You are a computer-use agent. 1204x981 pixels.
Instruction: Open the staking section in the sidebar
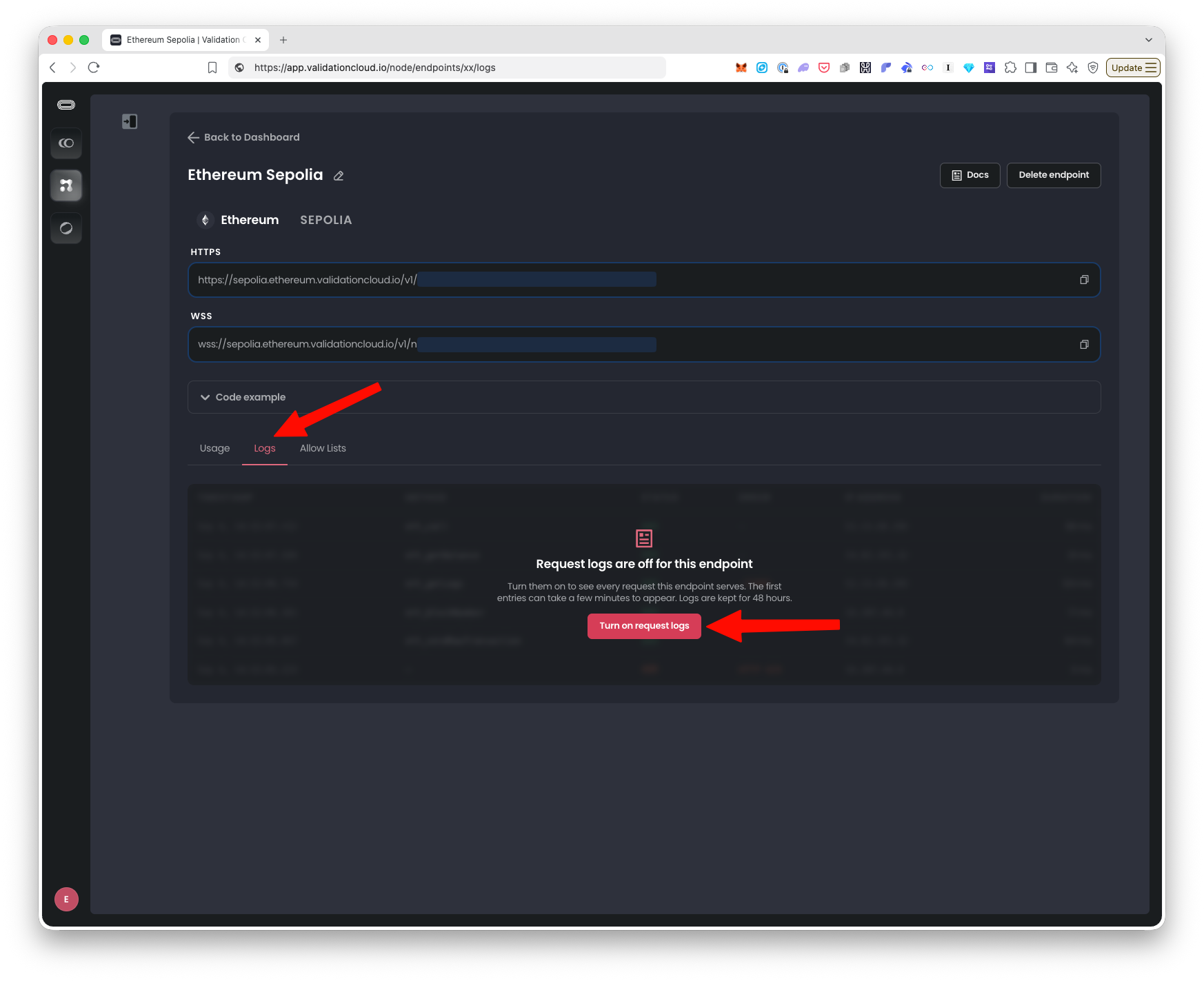pos(66,143)
